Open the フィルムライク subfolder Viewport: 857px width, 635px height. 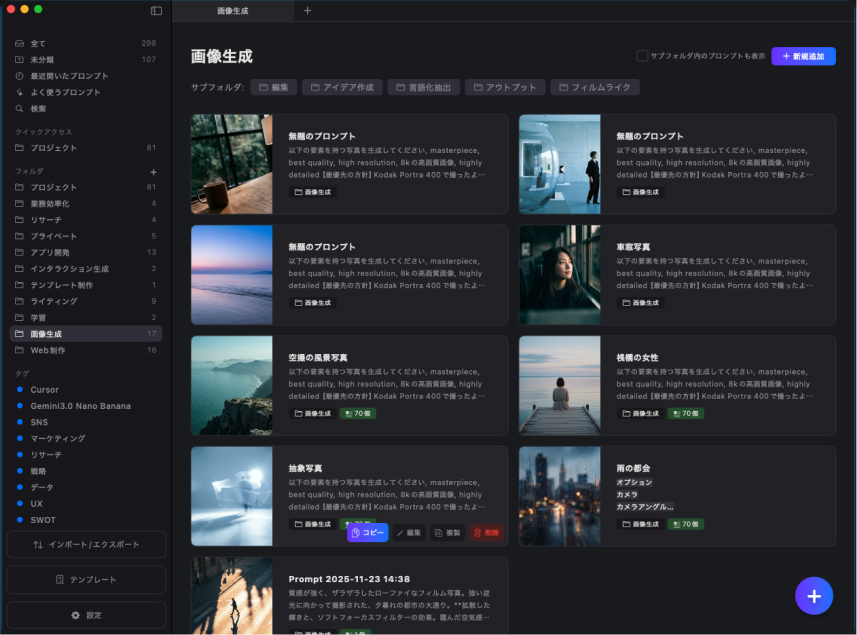coord(595,87)
